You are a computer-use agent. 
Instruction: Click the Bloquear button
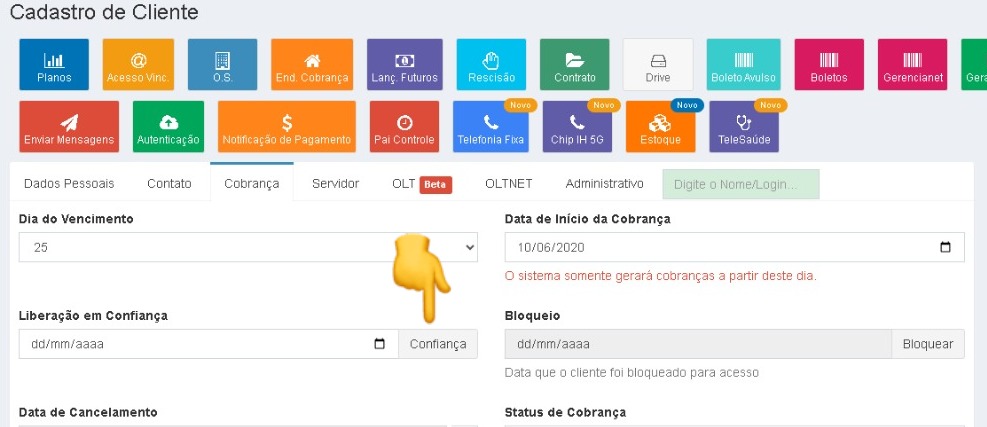coord(928,344)
